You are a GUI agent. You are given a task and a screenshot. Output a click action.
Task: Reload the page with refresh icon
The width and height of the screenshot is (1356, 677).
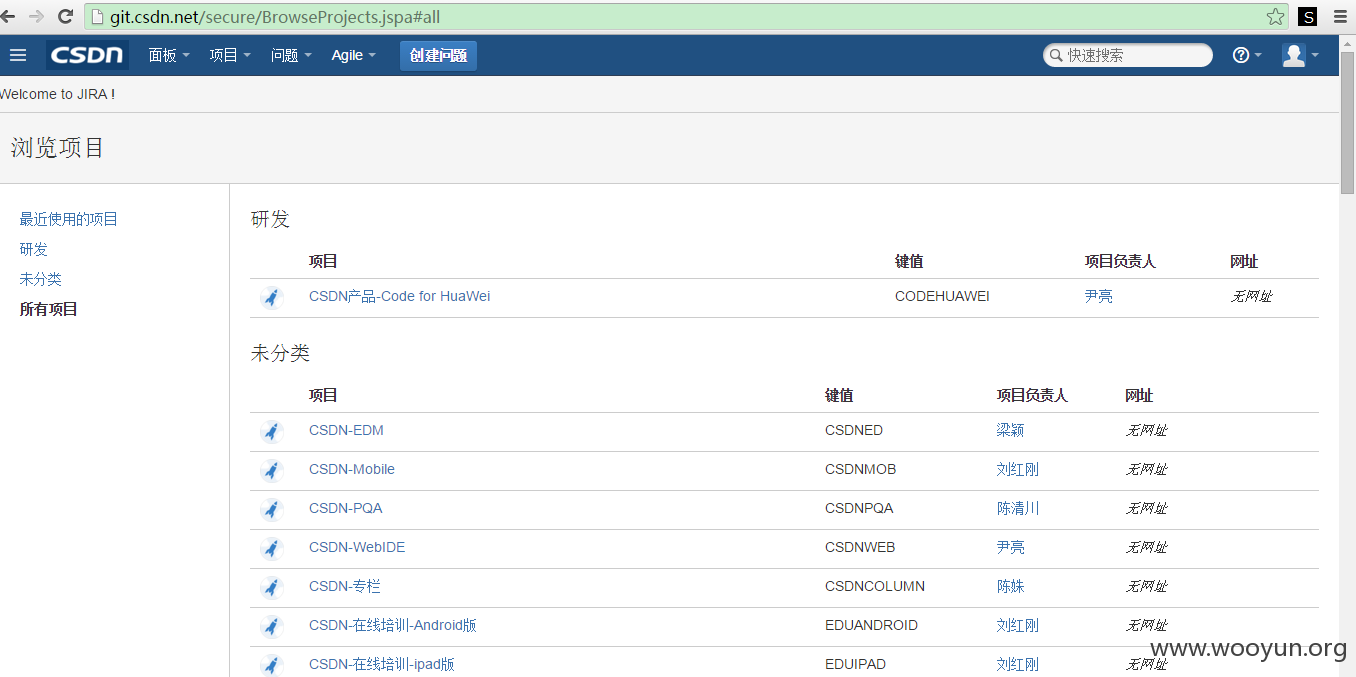pos(65,16)
